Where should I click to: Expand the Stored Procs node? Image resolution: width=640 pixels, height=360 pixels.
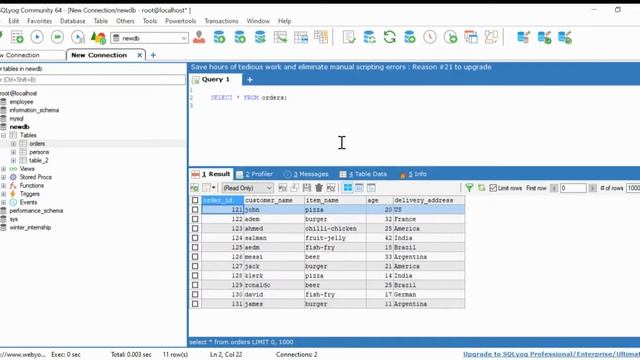click(4, 177)
